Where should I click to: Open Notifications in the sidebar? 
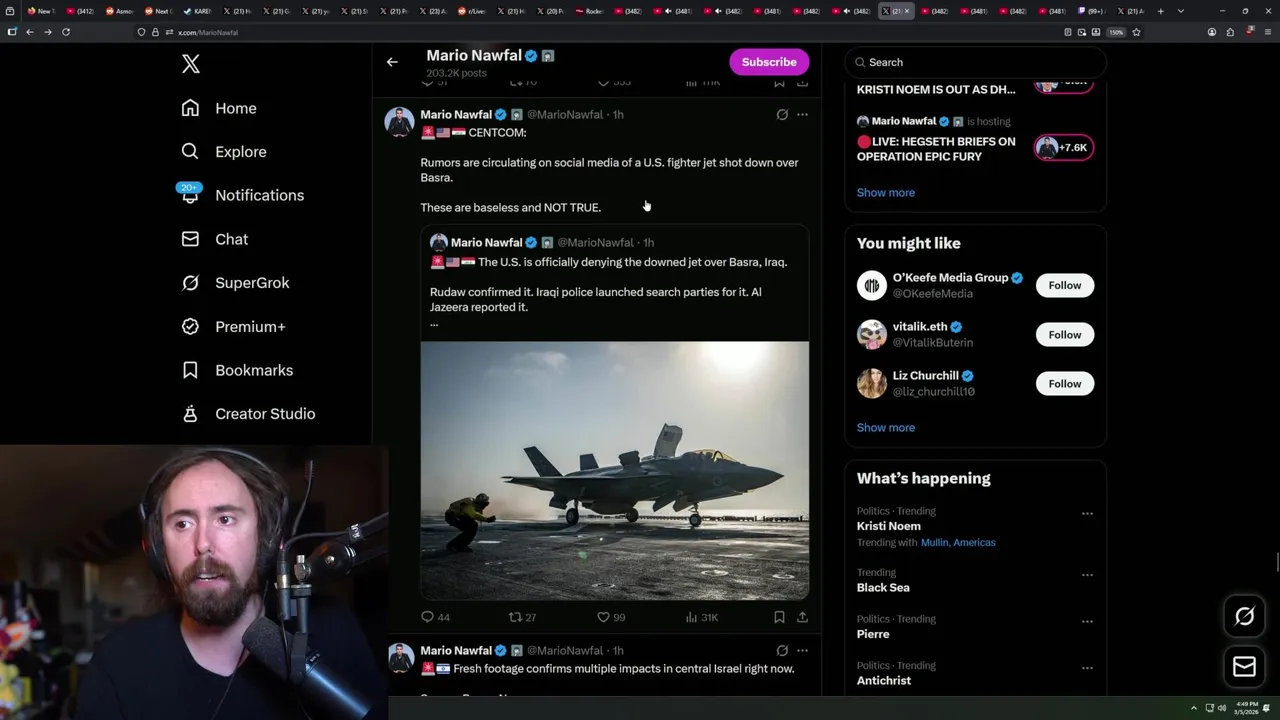[x=259, y=195]
